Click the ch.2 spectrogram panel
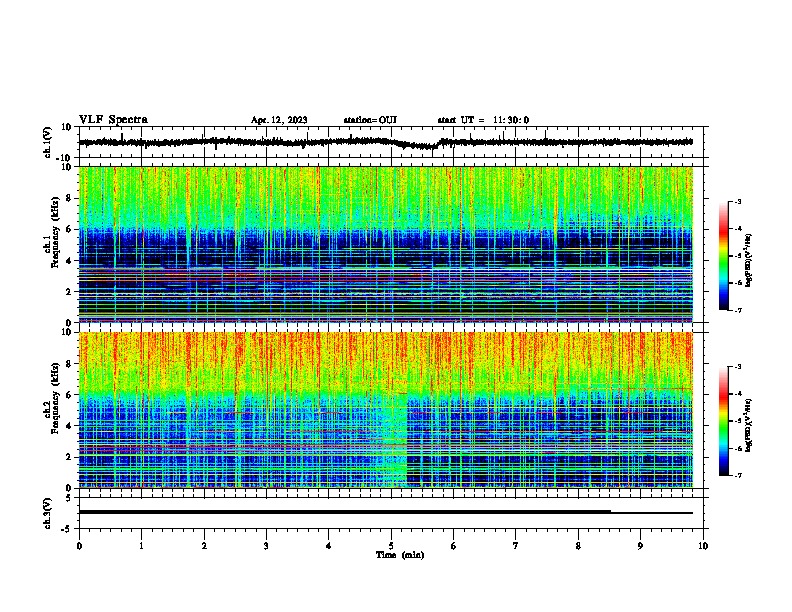This screenshot has height=612, width=792. coord(385,410)
